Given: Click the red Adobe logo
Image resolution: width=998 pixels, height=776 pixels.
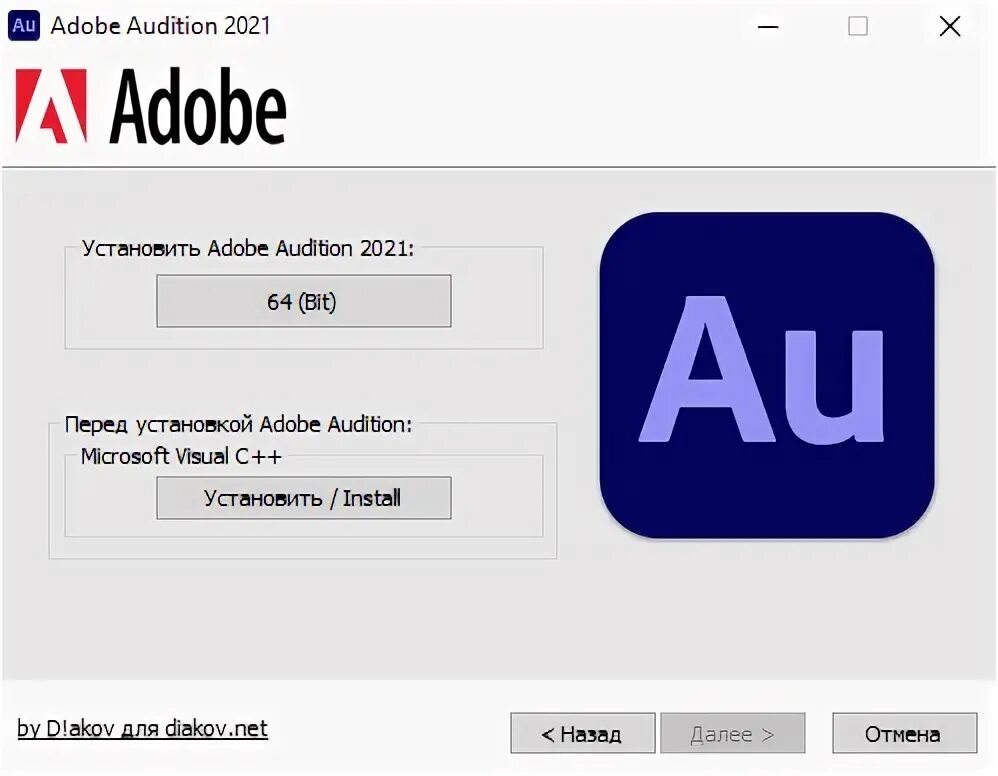Looking at the screenshot, I should 51,106.
